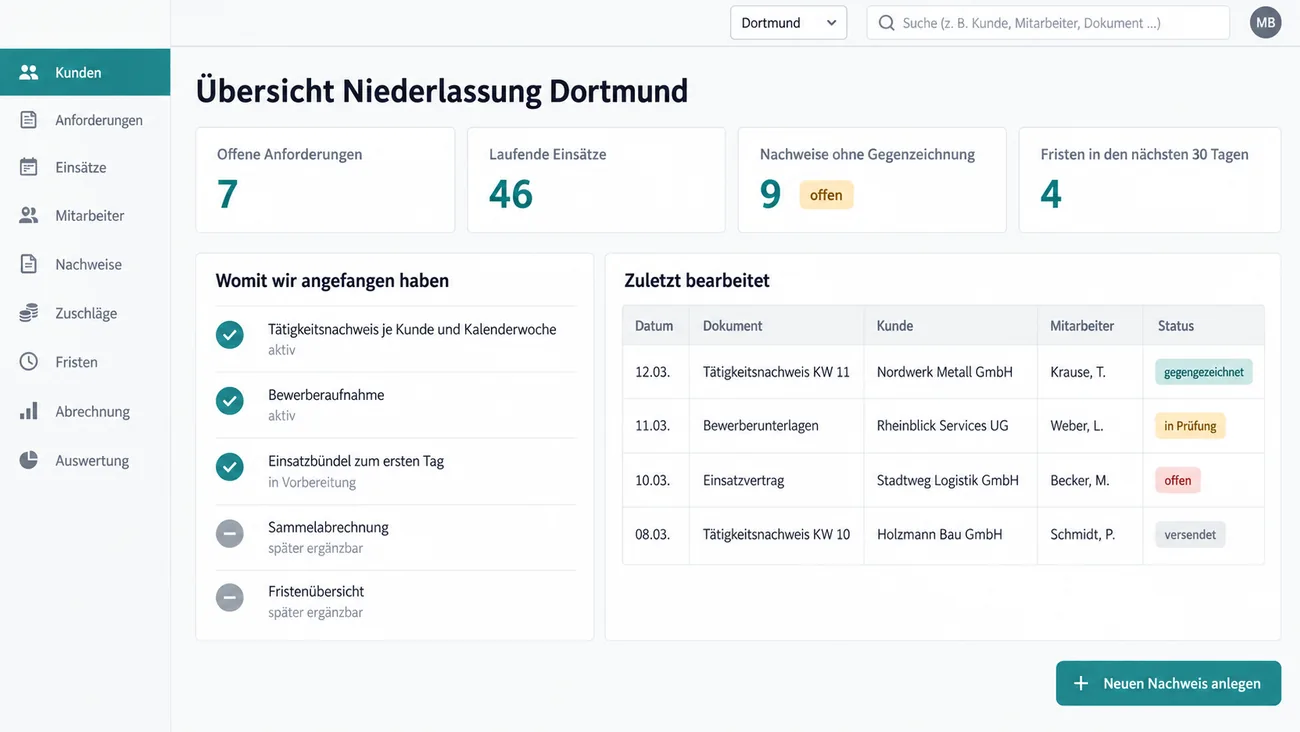Open the MB user avatar
The height and width of the screenshot is (732, 1300).
coord(1266,22)
